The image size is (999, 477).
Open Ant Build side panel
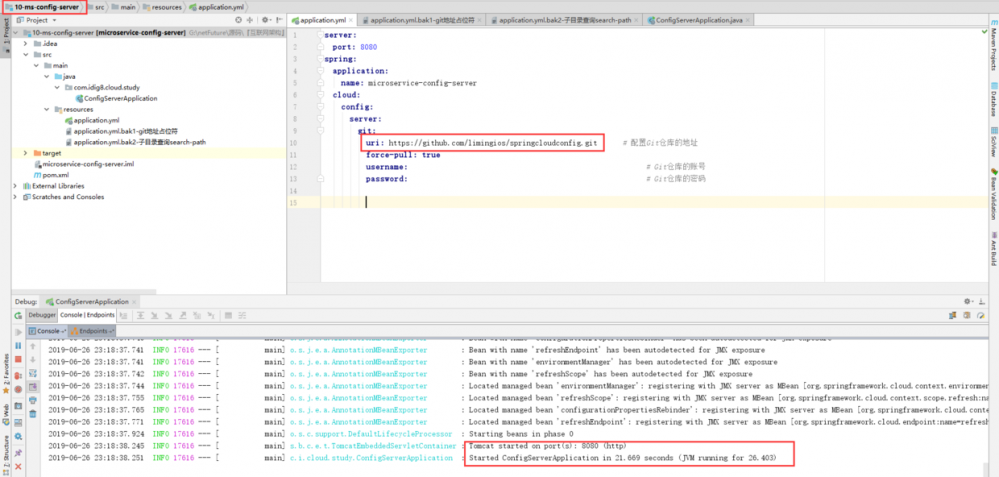(x=994, y=248)
